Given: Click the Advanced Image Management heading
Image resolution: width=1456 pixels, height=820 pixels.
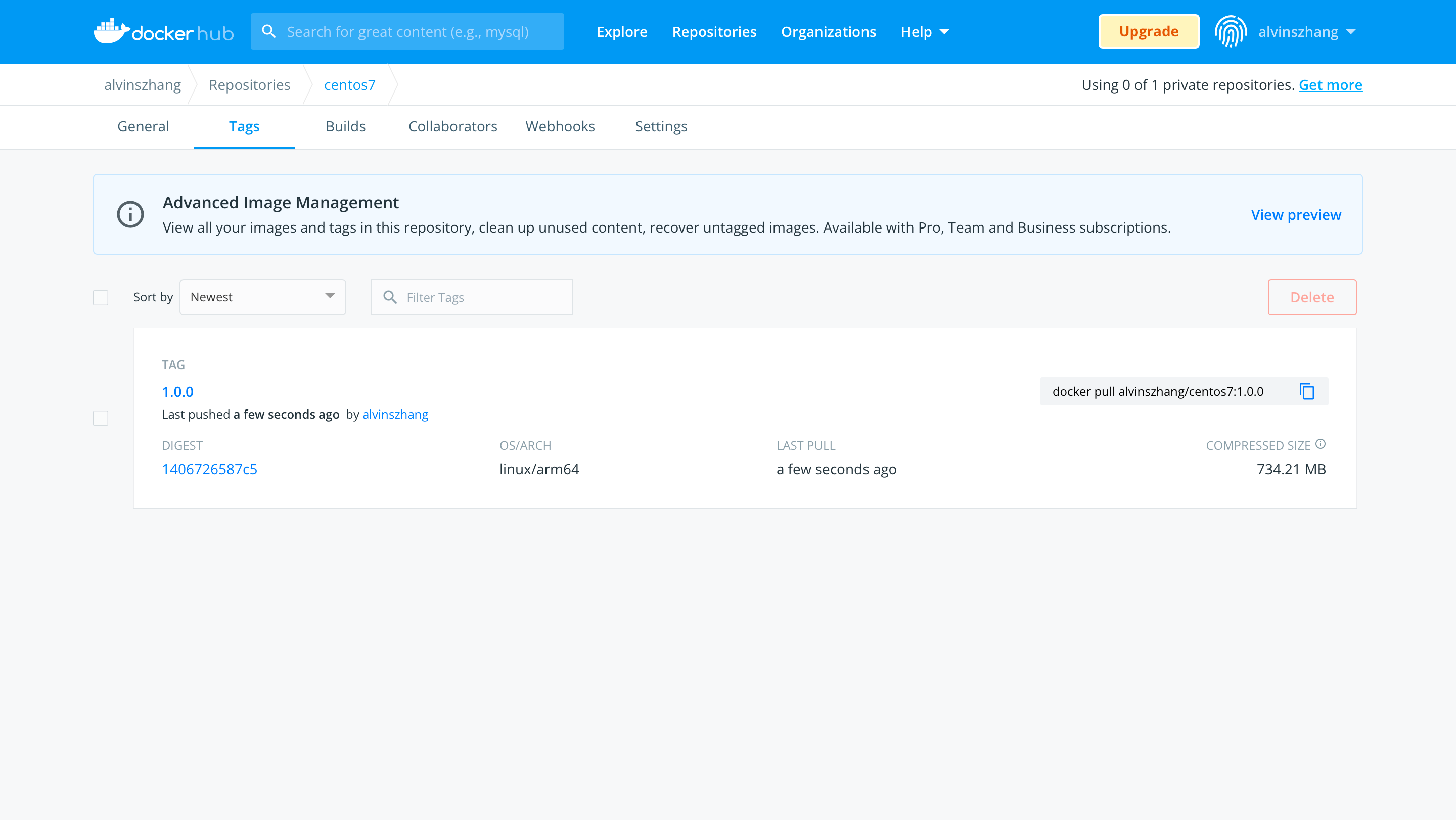Looking at the screenshot, I should point(281,202).
